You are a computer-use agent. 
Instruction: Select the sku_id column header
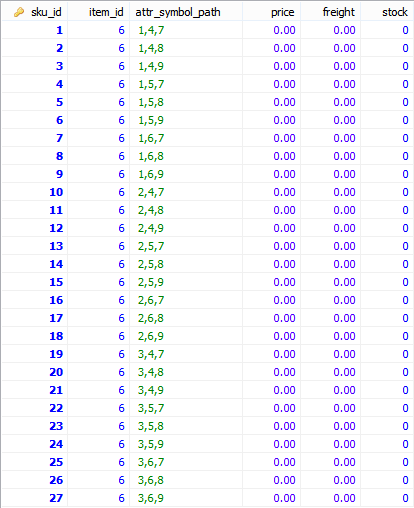(x=35, y=12)
